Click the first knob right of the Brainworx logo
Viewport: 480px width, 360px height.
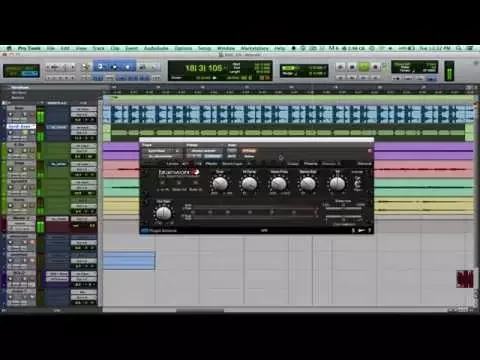tap(220, 184)
